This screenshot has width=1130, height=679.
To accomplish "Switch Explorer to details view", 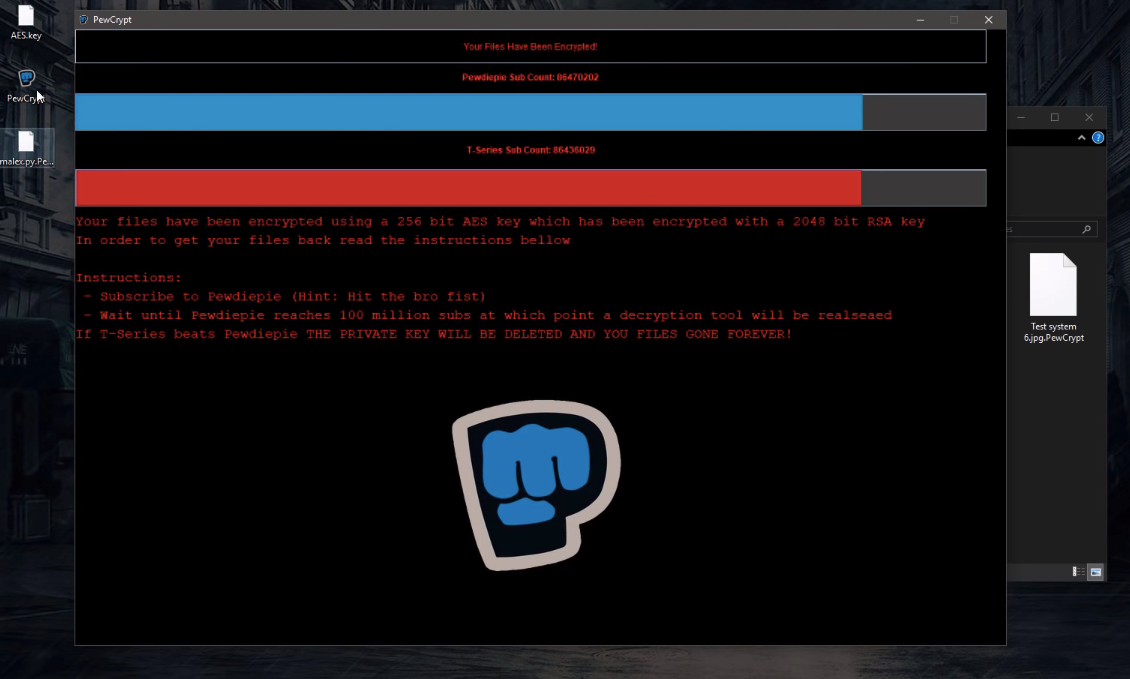I will click(x=1078, y=572).
